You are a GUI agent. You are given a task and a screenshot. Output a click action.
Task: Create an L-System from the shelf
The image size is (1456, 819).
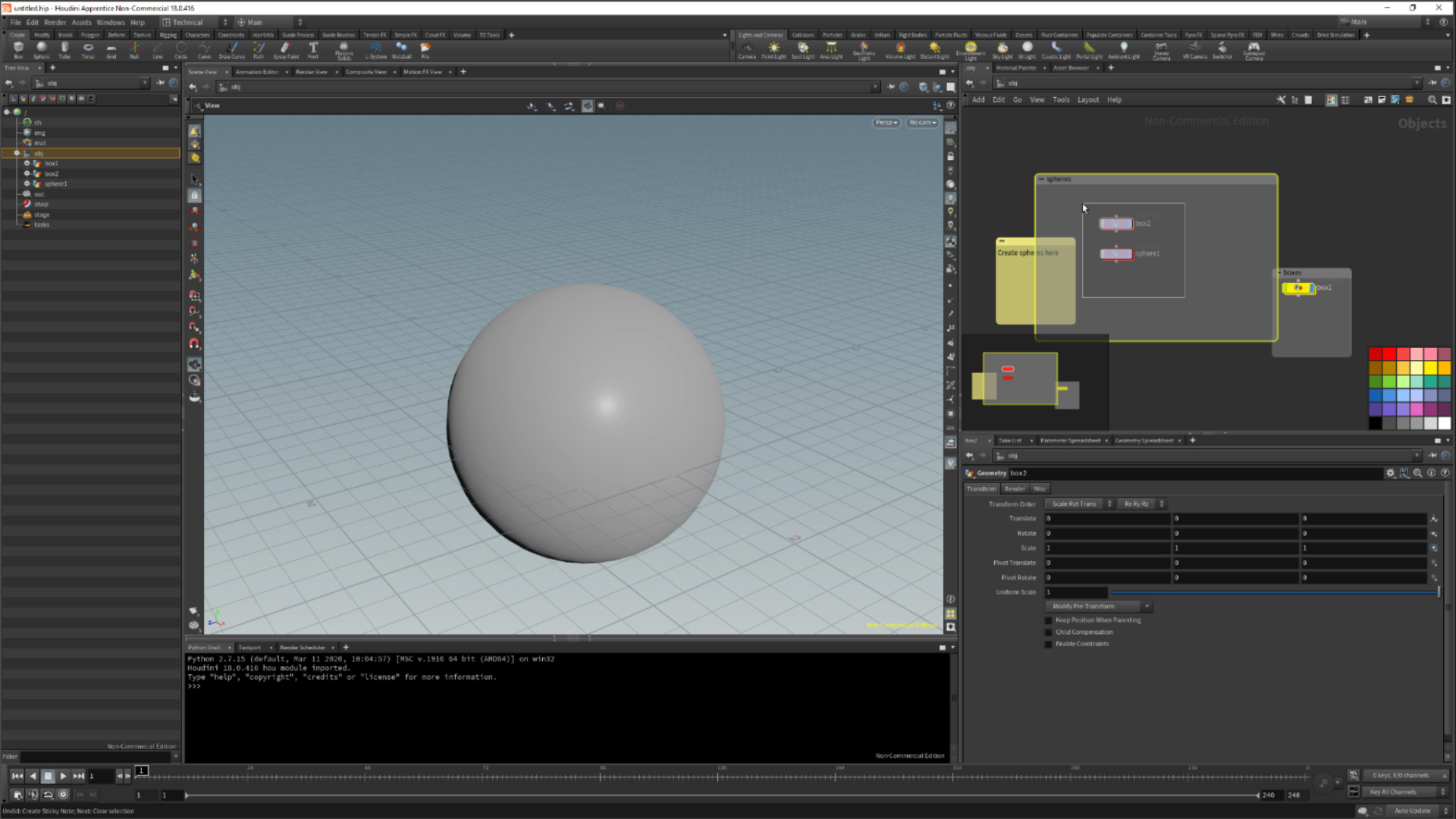click(x=375, y=49)
